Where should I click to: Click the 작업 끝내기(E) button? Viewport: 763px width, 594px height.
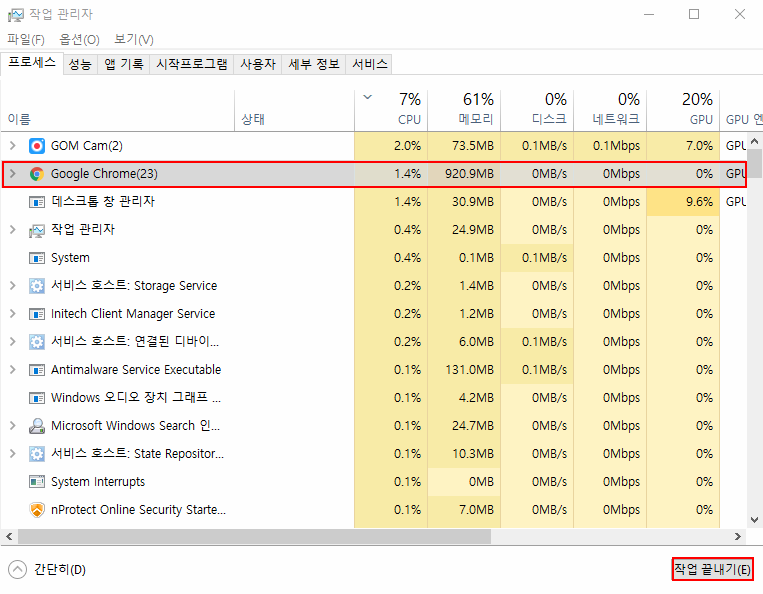712,569
